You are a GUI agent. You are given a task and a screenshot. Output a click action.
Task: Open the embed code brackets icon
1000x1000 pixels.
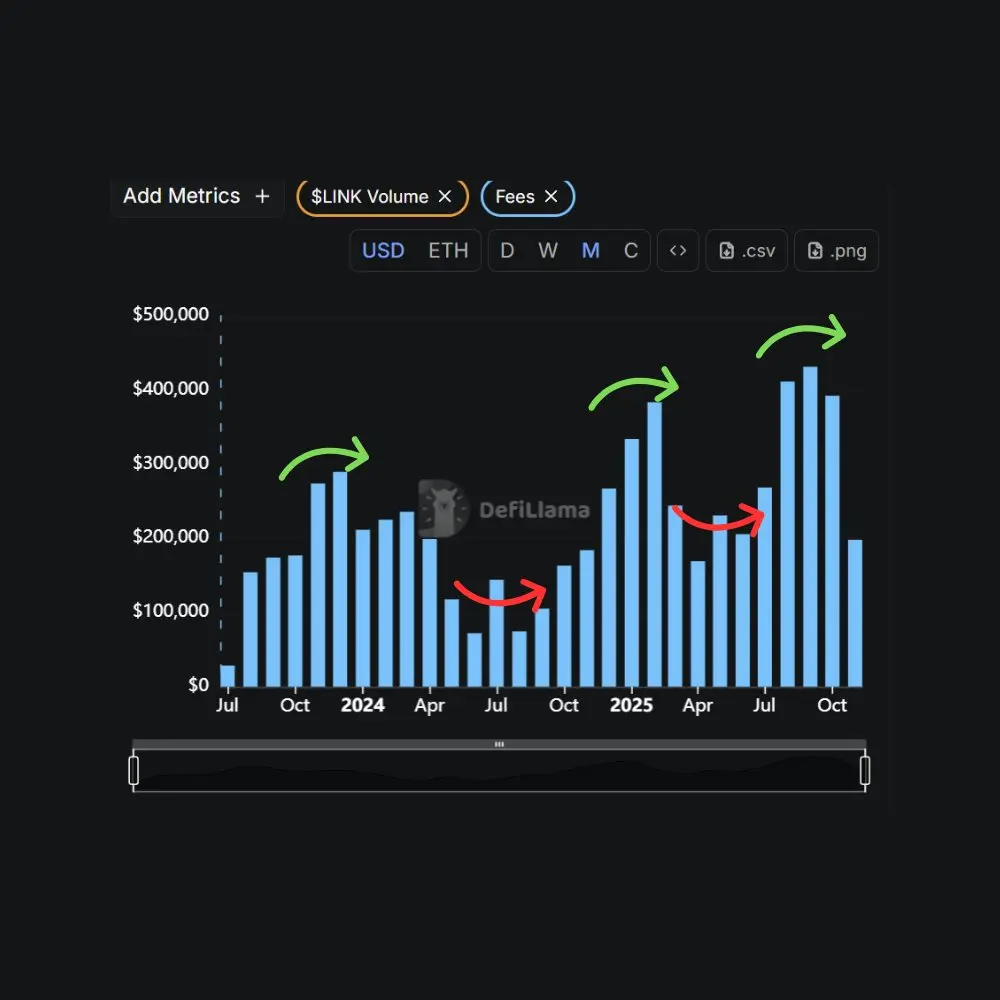point(678,251)
